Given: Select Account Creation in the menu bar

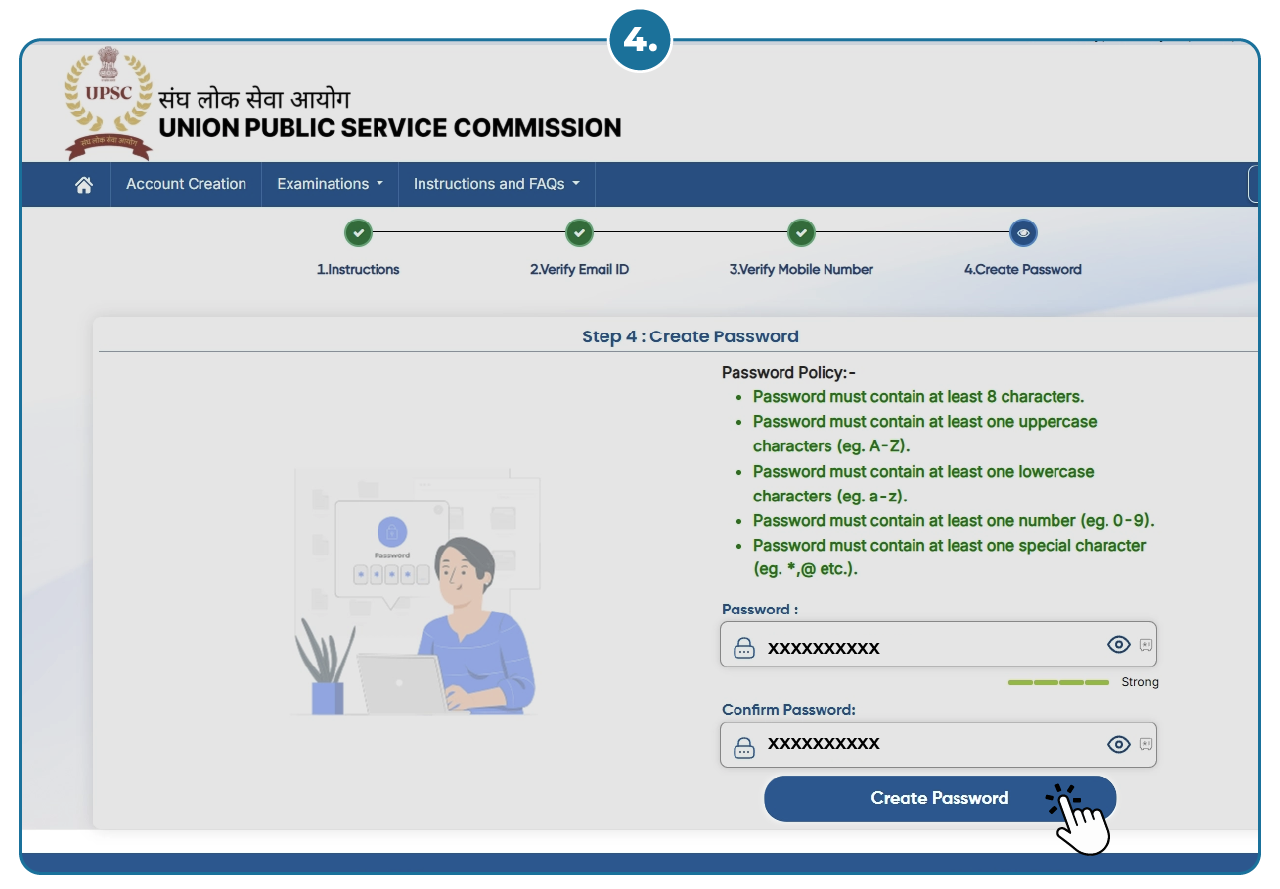Looking at the screenshot, I should [x=185, y=183].
